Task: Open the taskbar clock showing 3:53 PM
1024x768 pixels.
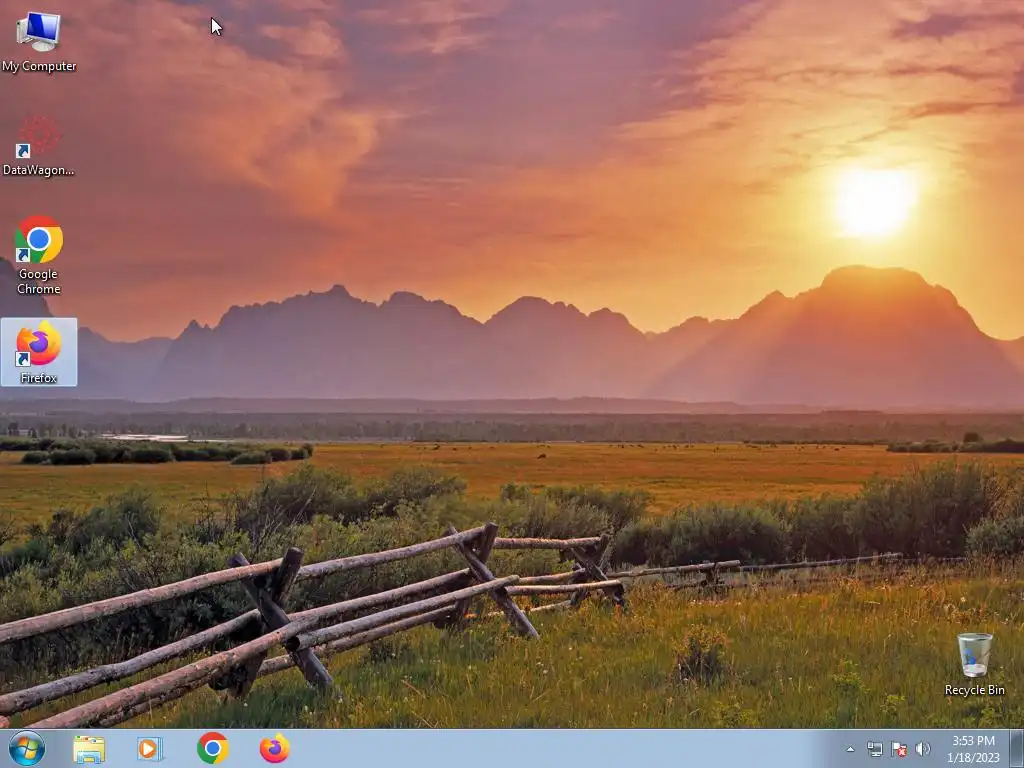Action: tap(973, 749)
